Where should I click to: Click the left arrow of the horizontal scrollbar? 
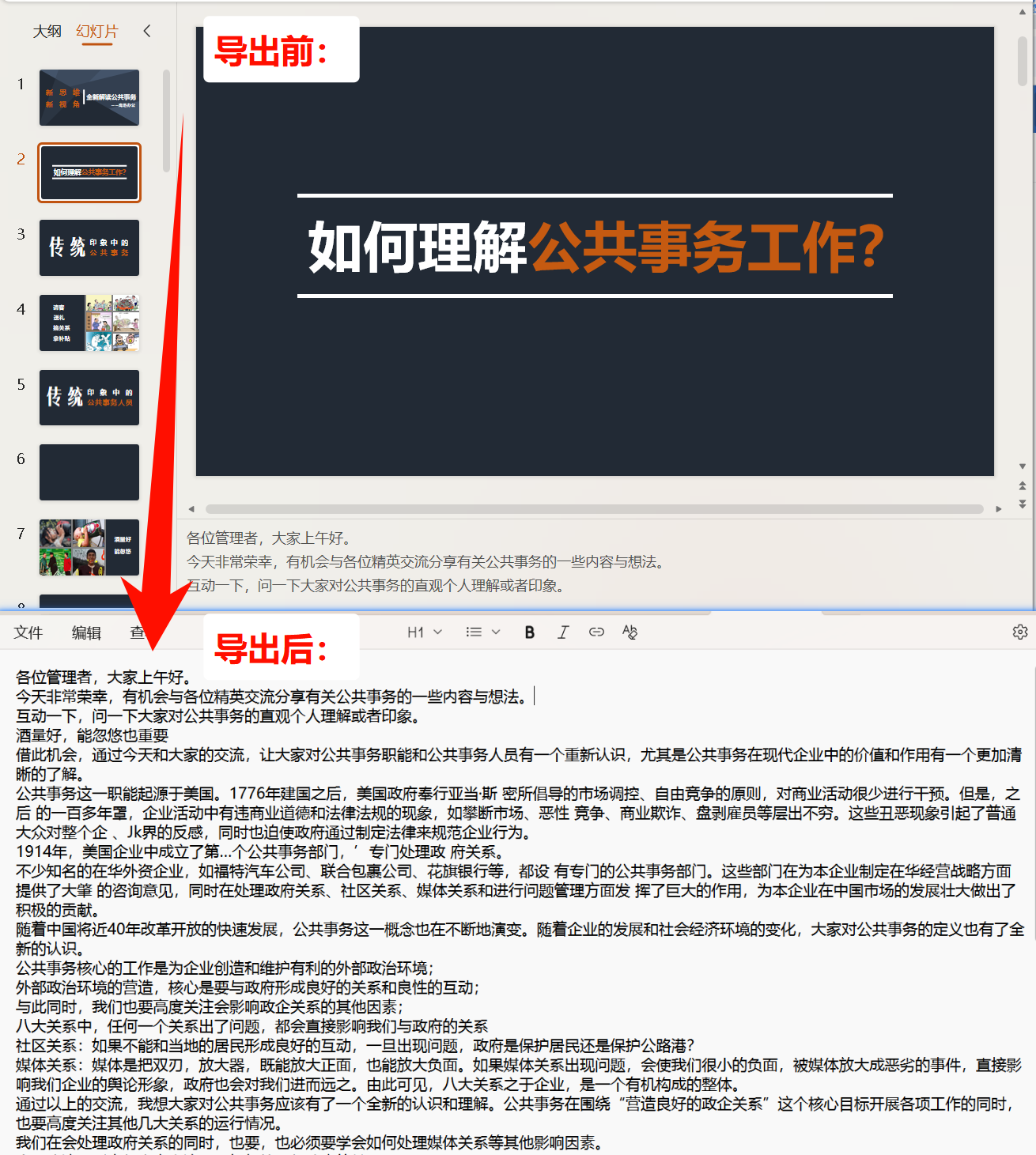point(190,509)
